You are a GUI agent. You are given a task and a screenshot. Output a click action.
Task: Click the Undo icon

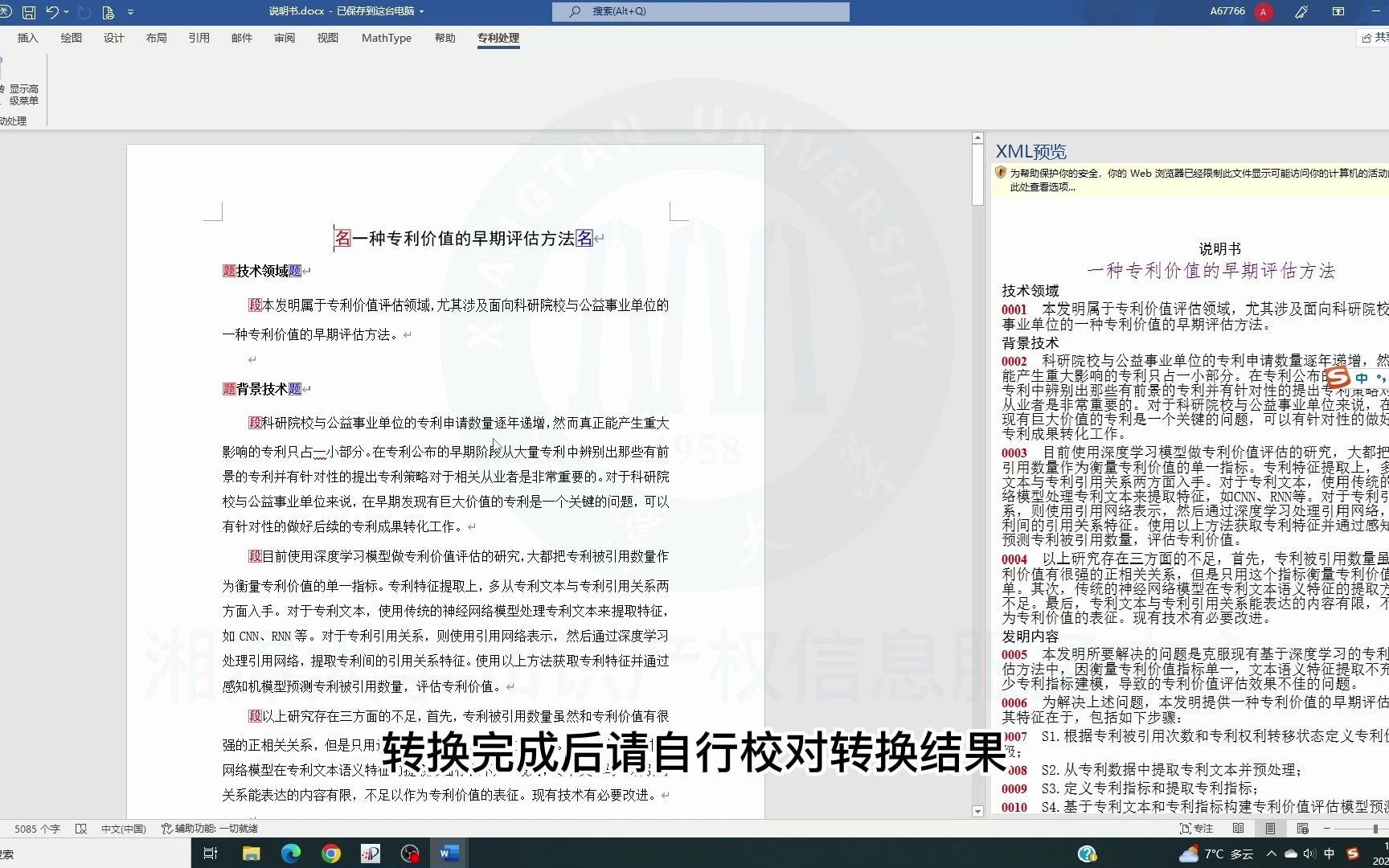point(51,12)
